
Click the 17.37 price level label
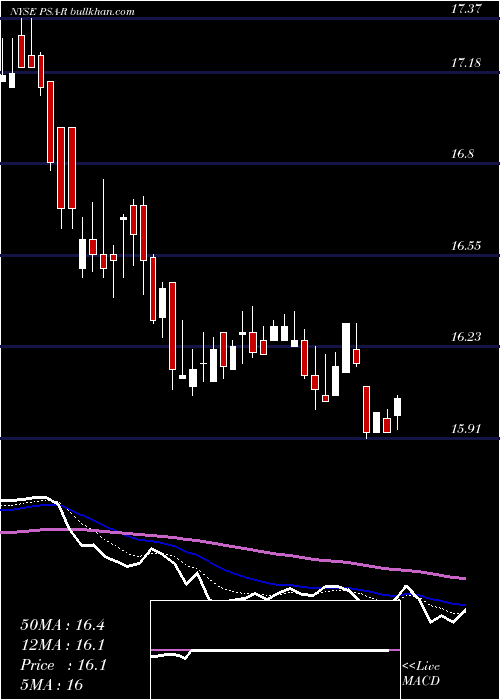tap(466, 8)
